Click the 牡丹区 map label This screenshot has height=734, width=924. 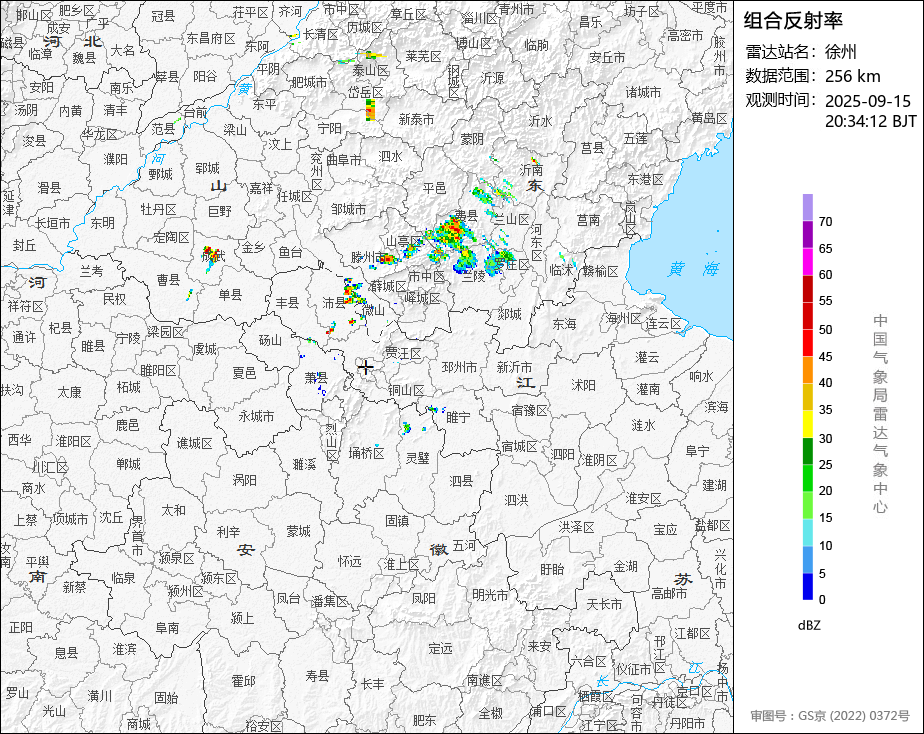pos(159,209)
